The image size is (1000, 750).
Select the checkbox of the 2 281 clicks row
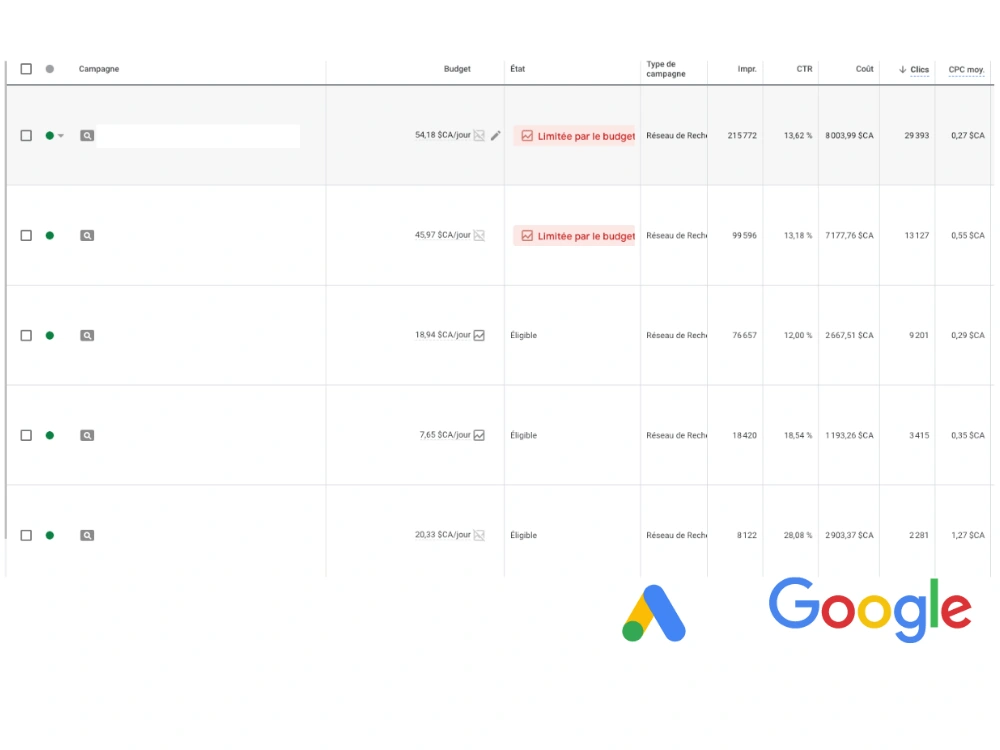point(26,535)
